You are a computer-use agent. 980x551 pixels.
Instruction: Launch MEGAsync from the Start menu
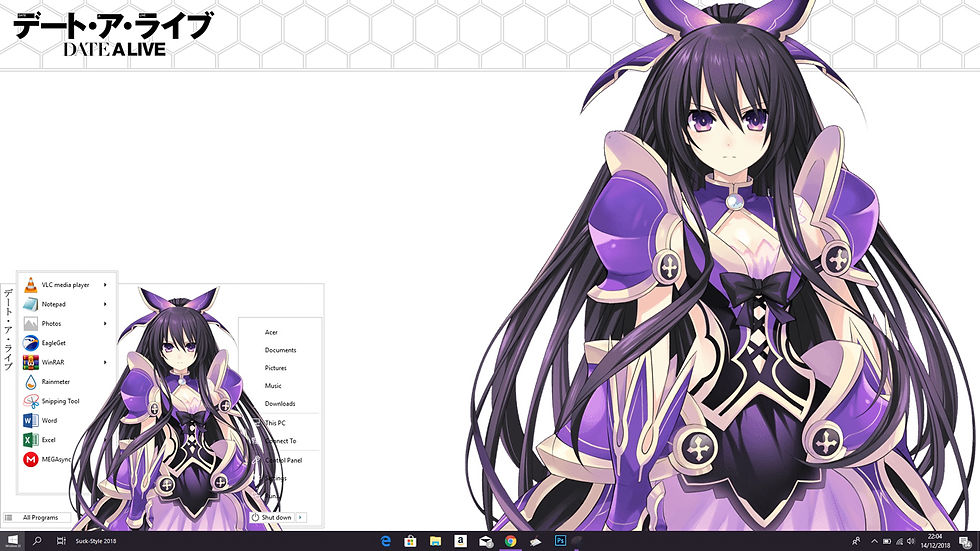tap(48, 459)
